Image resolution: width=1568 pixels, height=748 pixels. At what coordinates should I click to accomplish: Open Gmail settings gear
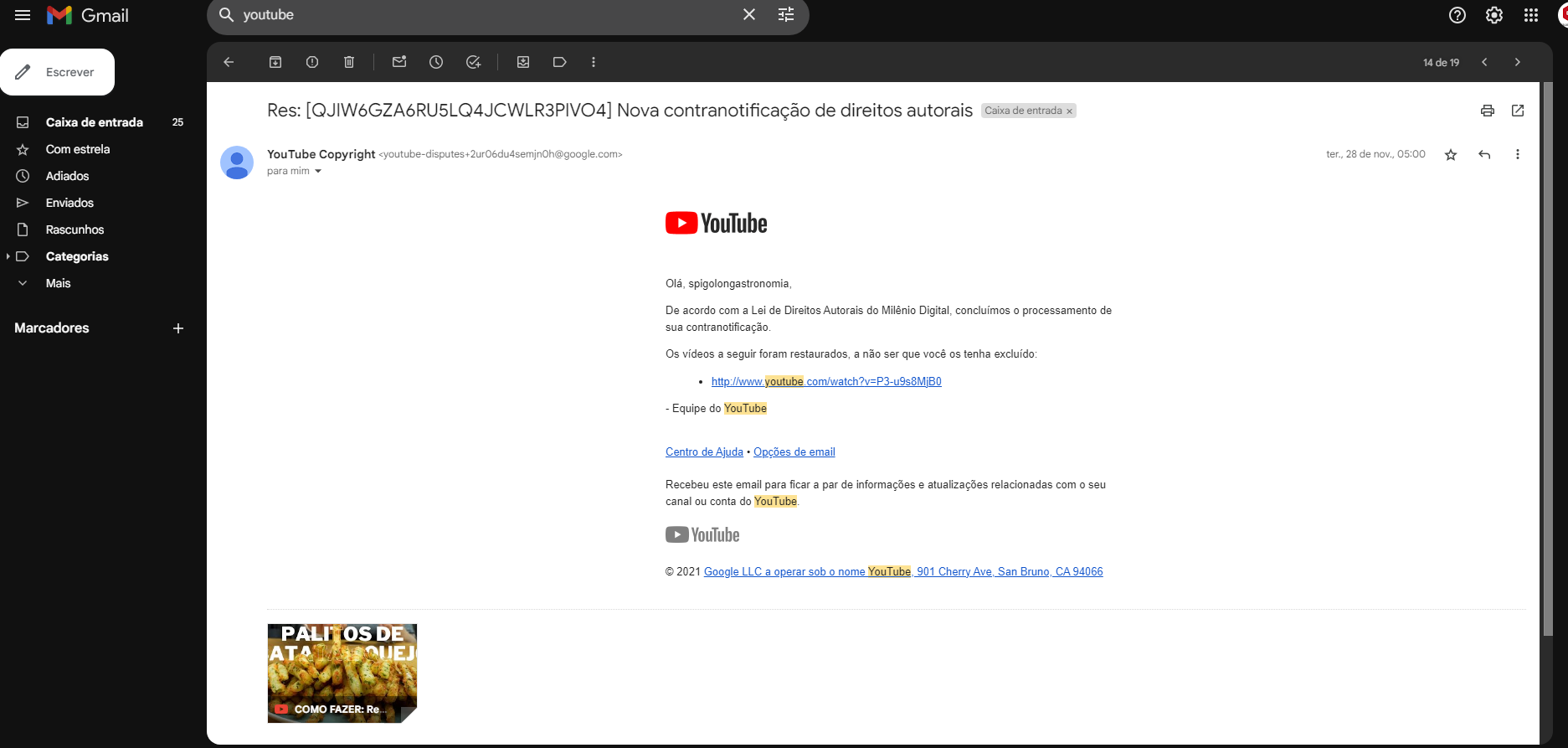1494,15
